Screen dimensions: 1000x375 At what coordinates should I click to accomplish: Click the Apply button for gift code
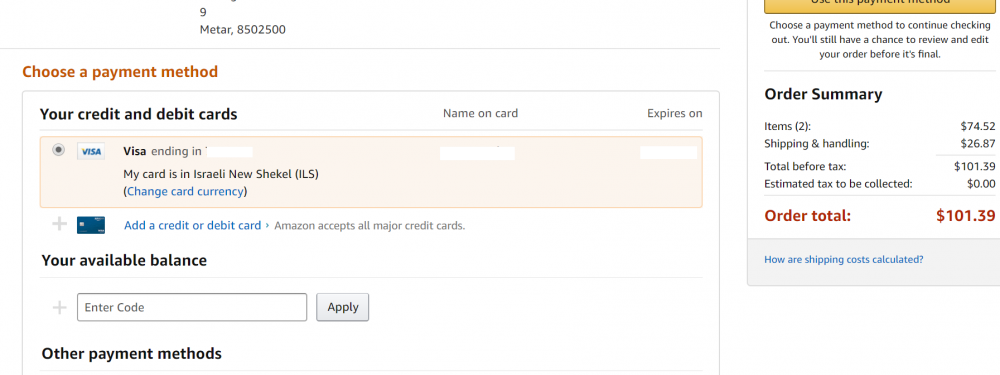point(342,307)
